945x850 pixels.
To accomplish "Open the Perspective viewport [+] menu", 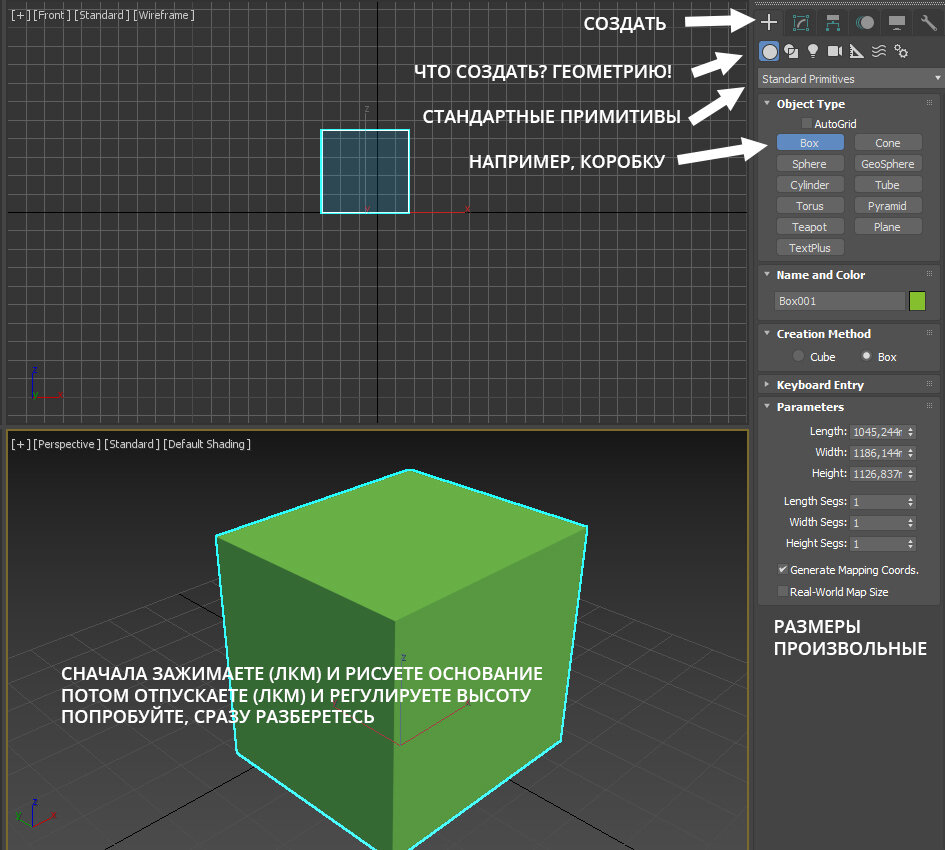I will click(x=20, y=444).
